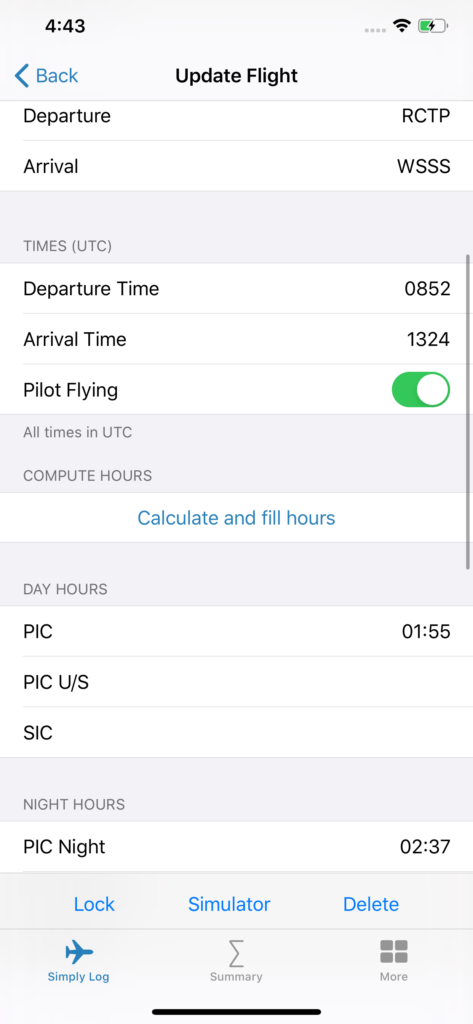Edit PIC Night hours 02:37
The height and width of the screenshot is (1024, 473).
[x=236, y=847]
